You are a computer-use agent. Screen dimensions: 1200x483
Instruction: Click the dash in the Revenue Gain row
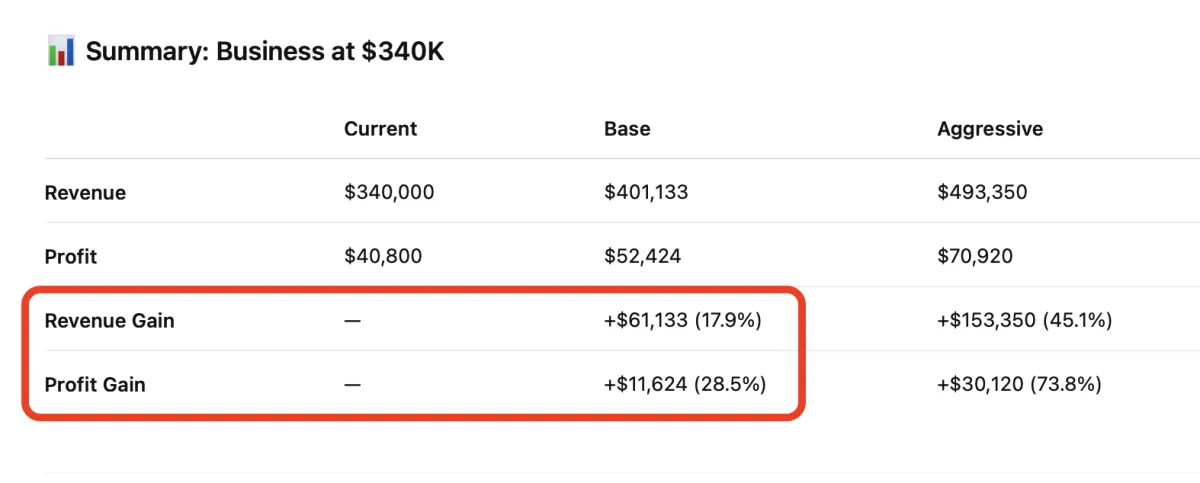353,321
